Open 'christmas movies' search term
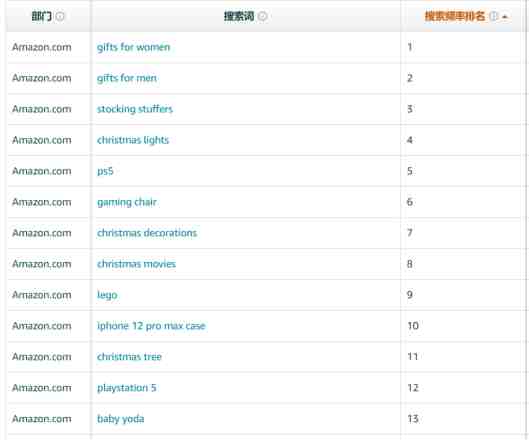Screen dimensions: 529x440 136,264
